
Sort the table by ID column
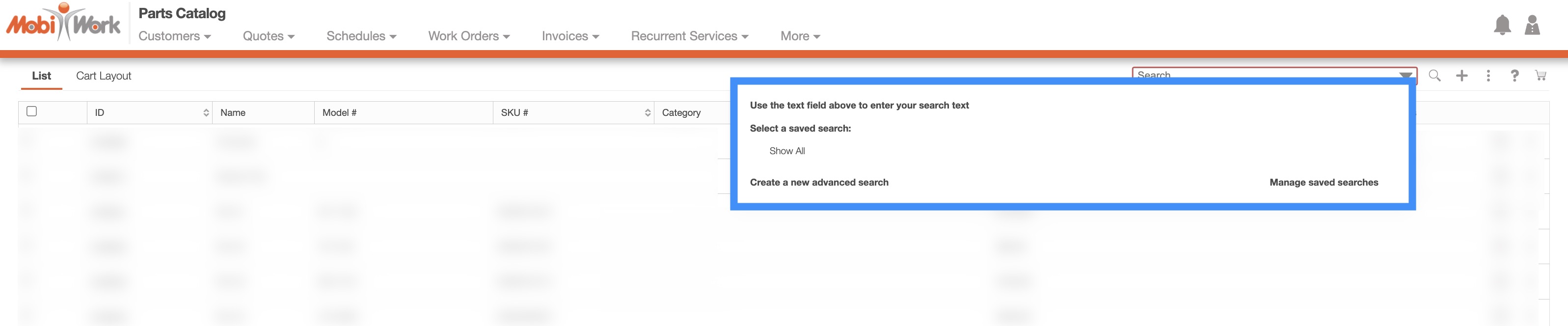(206, 112)
